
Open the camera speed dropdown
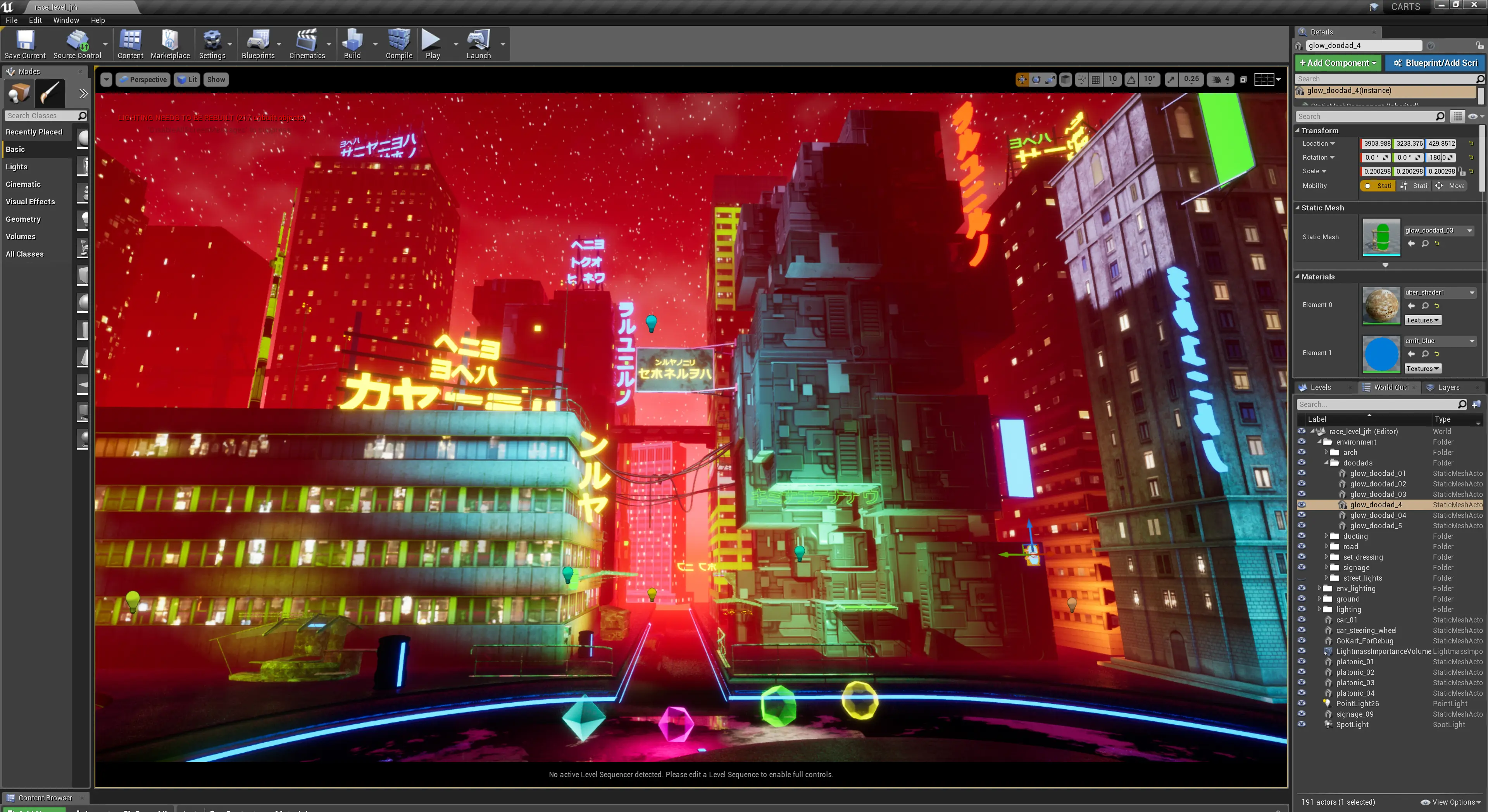(1221, 80)
